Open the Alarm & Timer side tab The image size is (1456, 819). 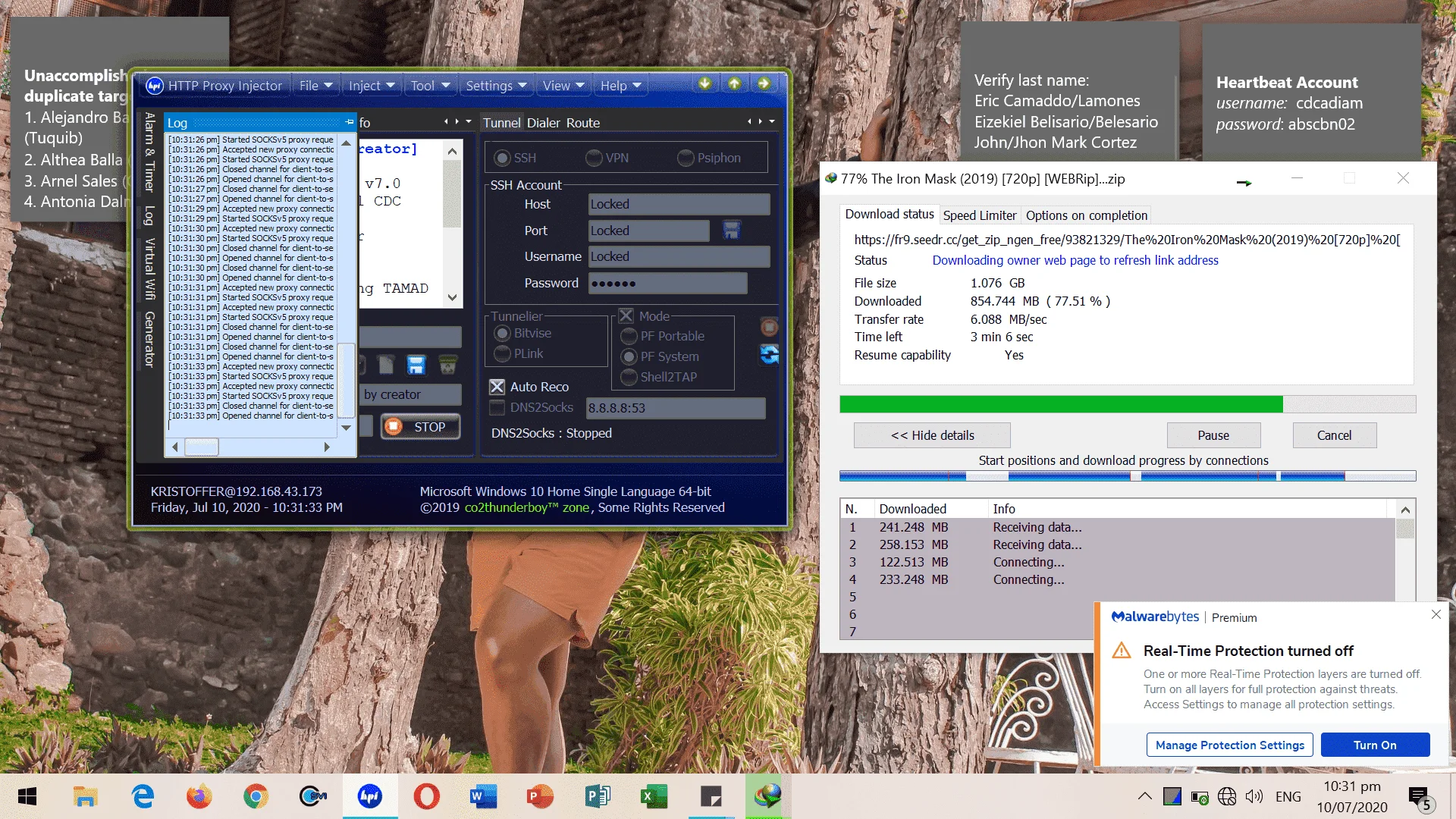click(149, 152)
